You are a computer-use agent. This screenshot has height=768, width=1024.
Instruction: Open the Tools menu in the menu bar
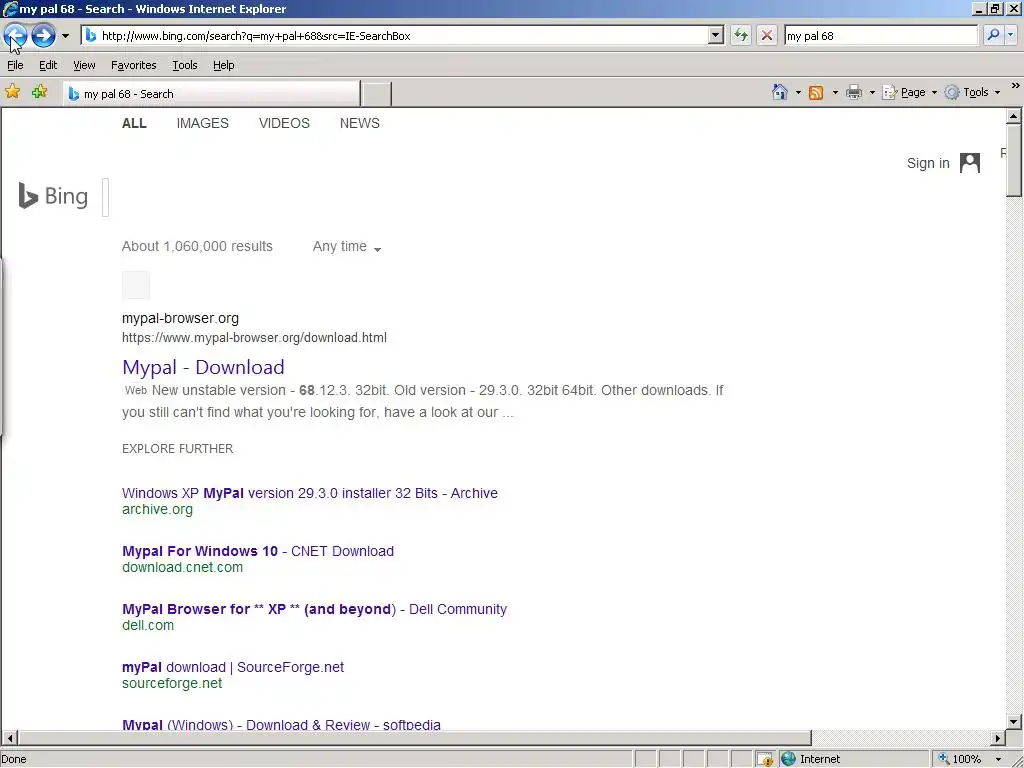185,65
